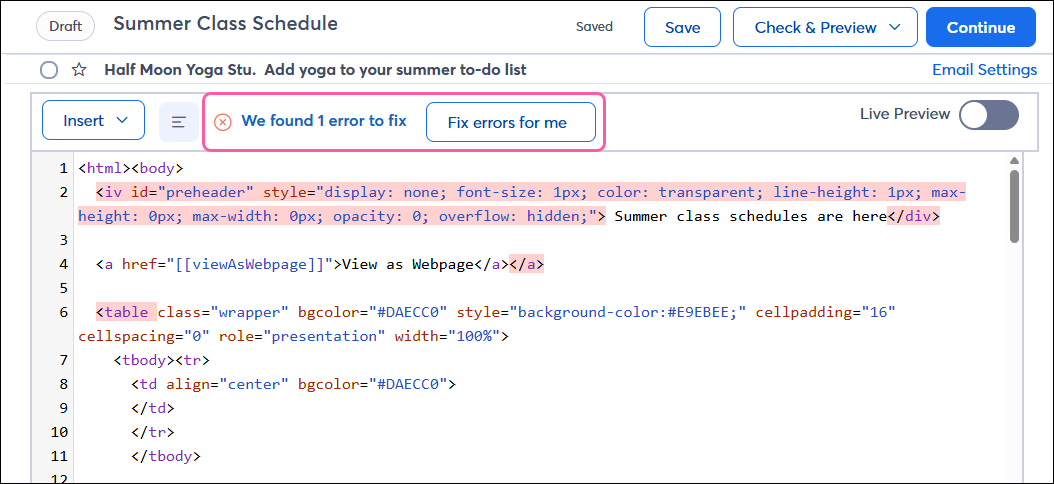This screenshot has width=1054, height=484.
Task: Toggle the Live Preview switch
Action: 989,115
